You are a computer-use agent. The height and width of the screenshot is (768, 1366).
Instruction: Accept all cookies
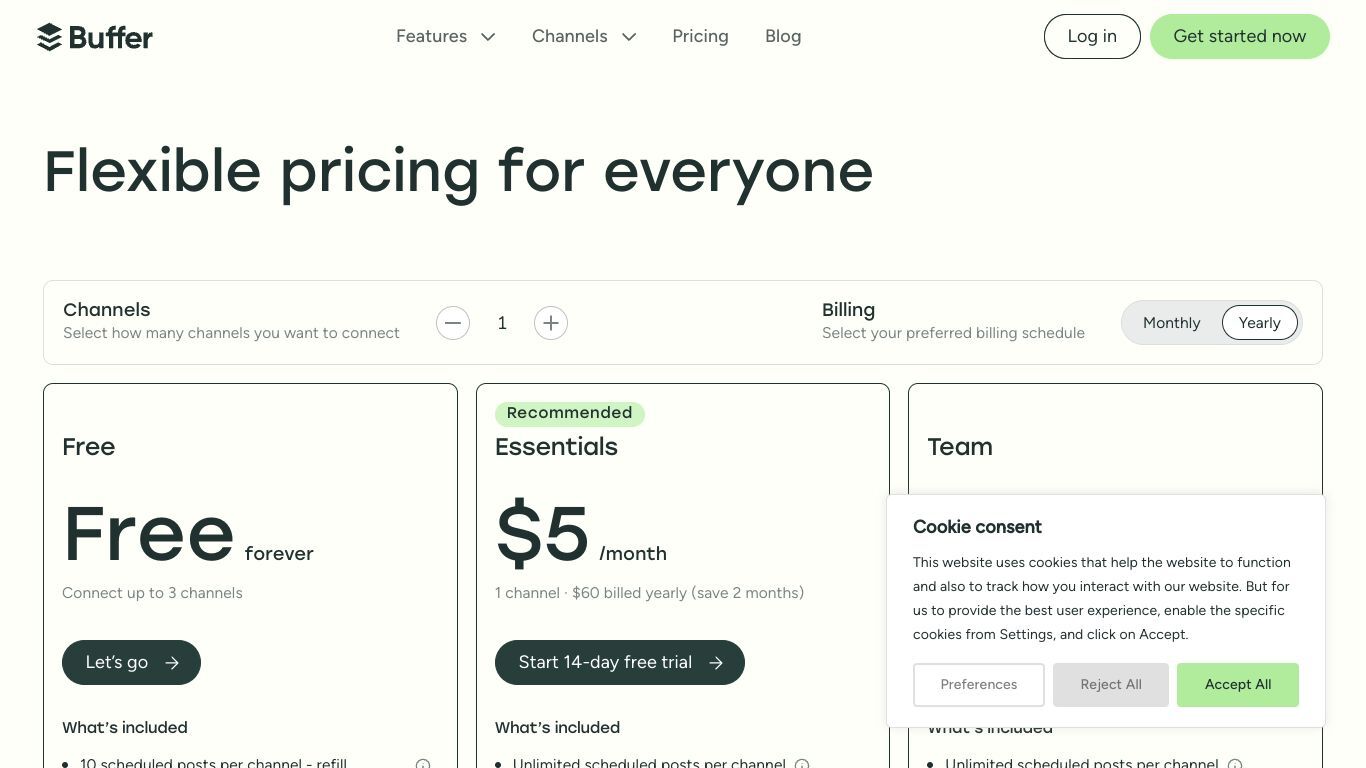pos(1238,685)
